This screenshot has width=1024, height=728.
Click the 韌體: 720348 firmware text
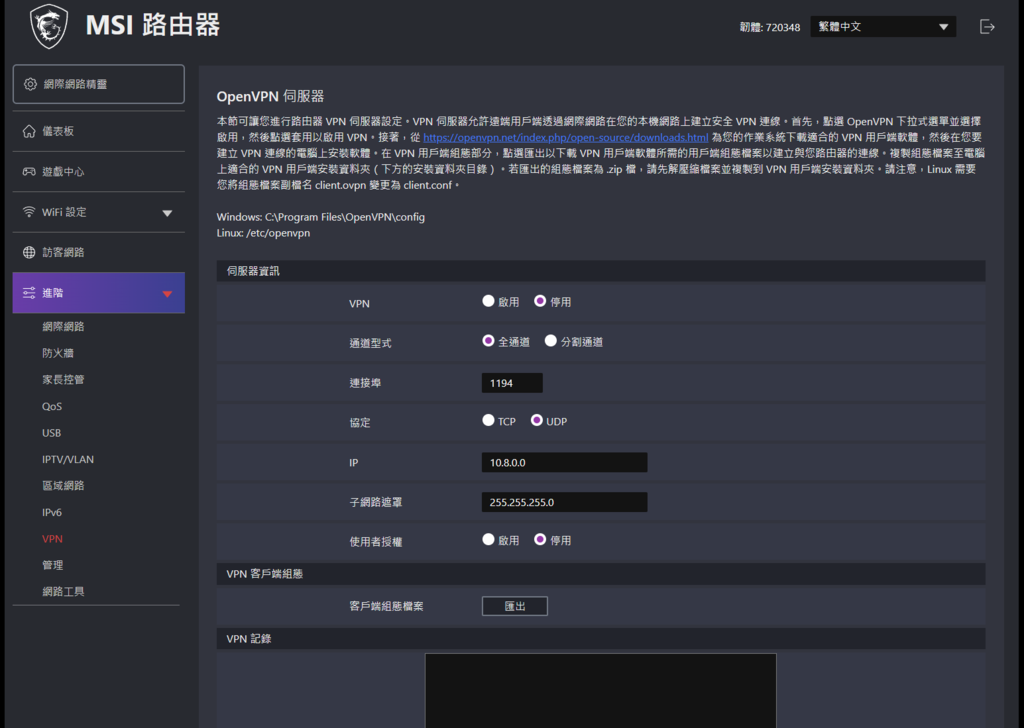click(770, 27)
